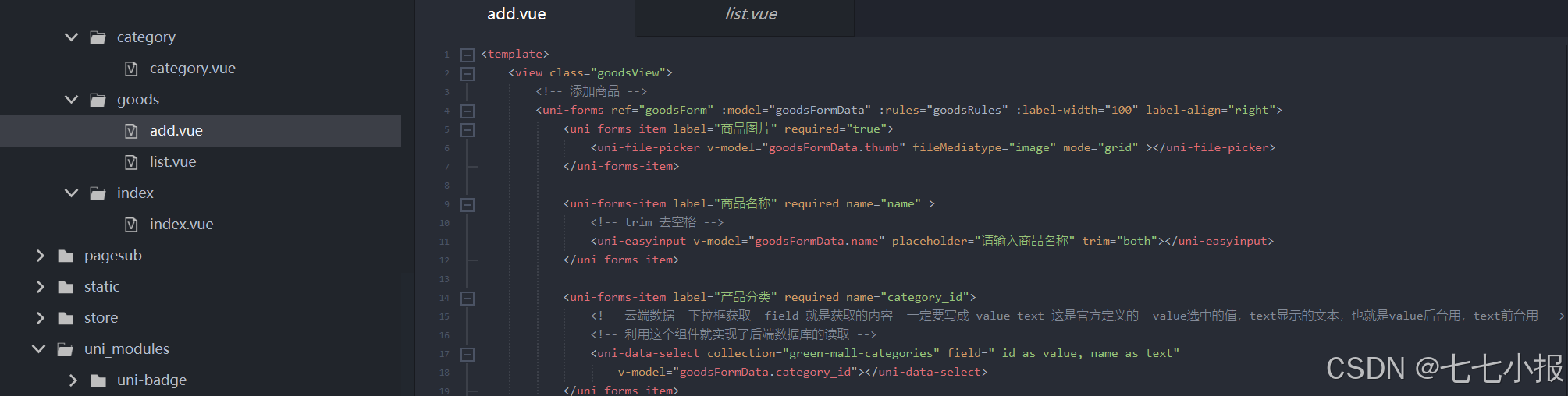Screen dimensions: 1568x396
Task: Switch to the list.vue editor tab
Action: pos(751,14)
